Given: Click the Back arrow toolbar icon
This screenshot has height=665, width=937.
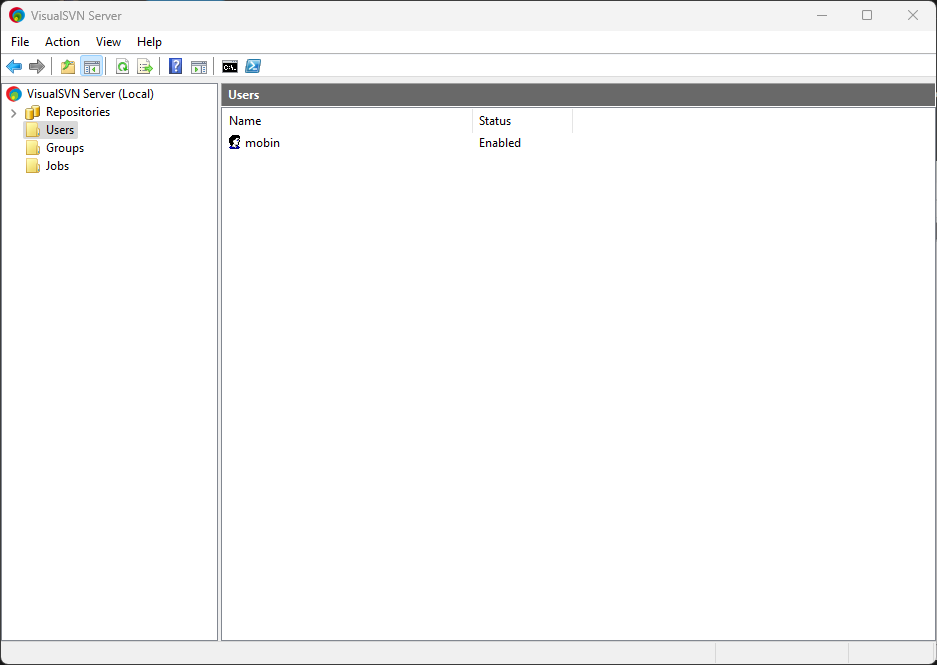Looking at the screenshot, I should [14, 67].
